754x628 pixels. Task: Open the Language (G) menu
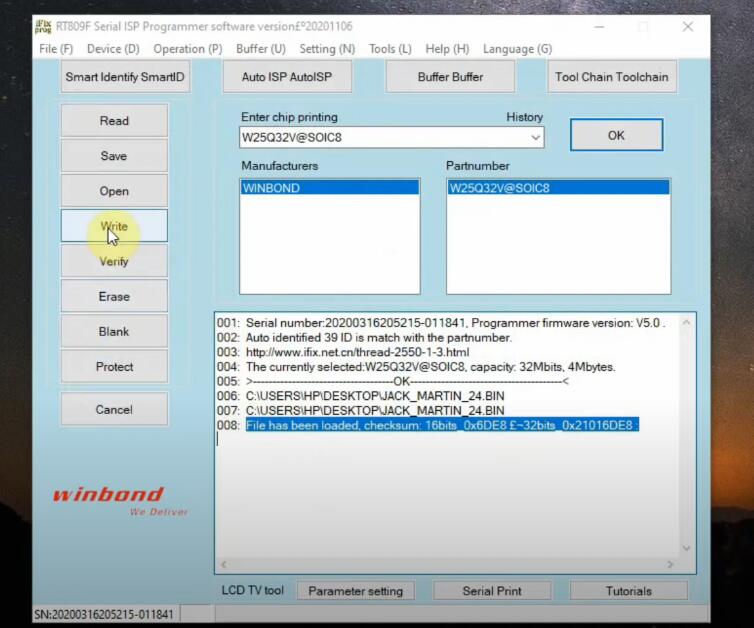(517, 49)
